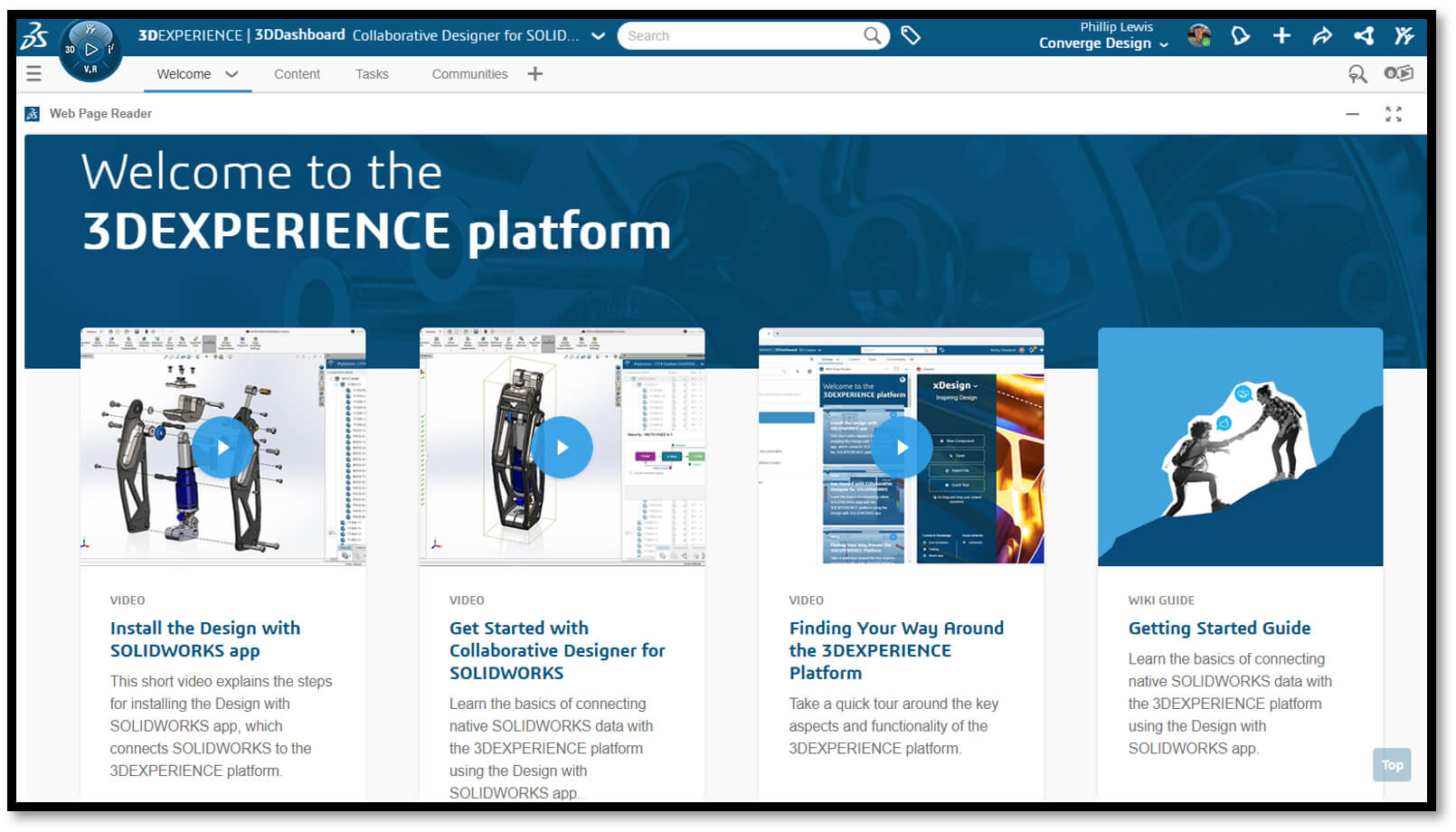
Task: Open the 3DEXPERIENCE compass
Action: point(90,50)
